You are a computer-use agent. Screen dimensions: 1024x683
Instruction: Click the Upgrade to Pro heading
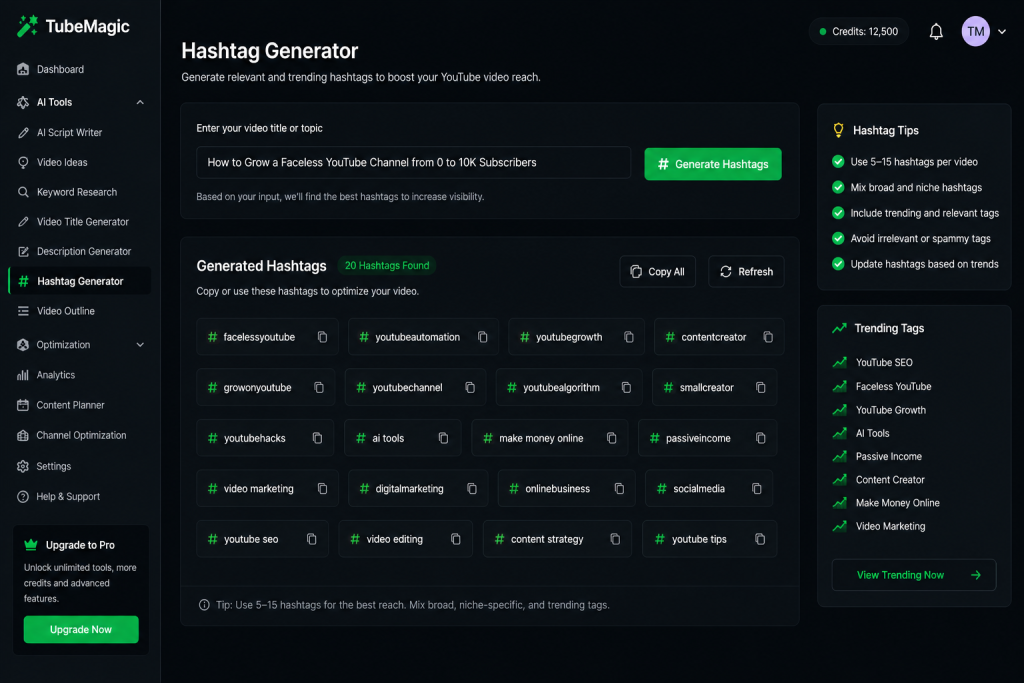click(x=80, y=545)
